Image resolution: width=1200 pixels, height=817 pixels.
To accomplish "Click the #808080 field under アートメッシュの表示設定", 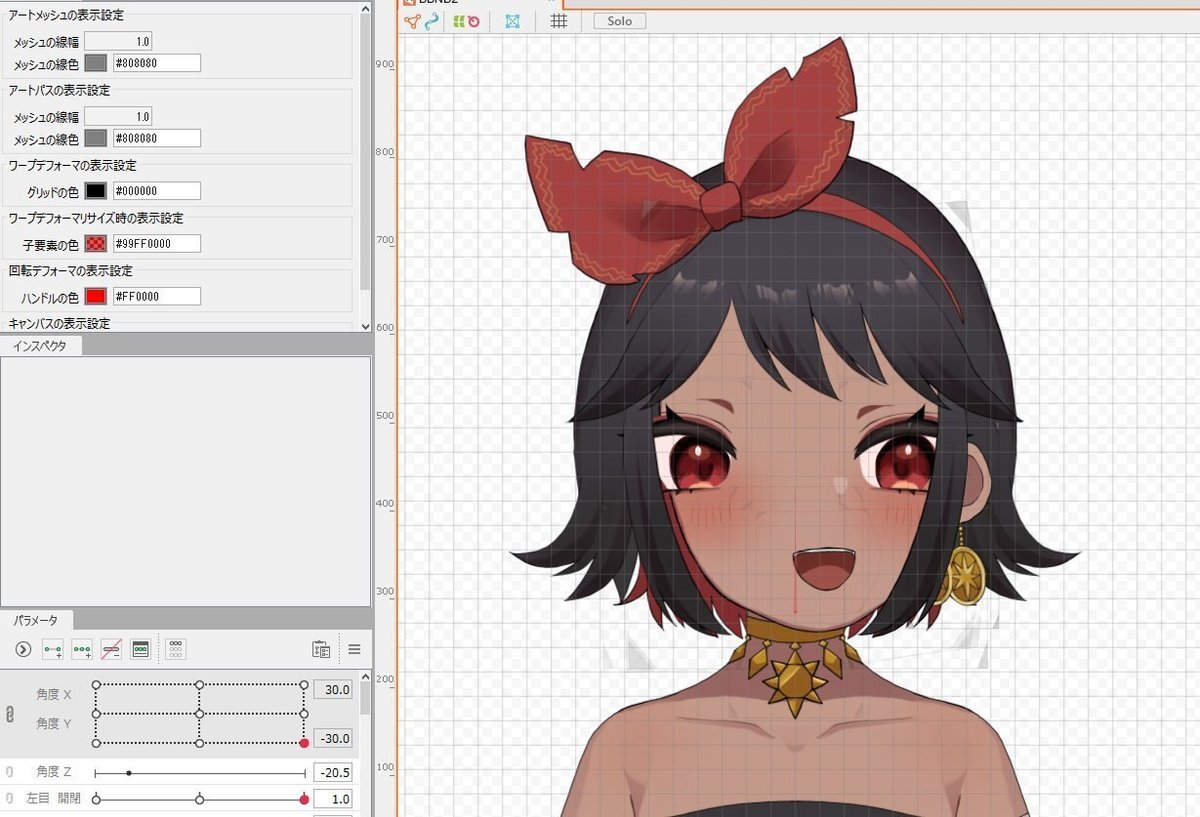I will [156, 63].
